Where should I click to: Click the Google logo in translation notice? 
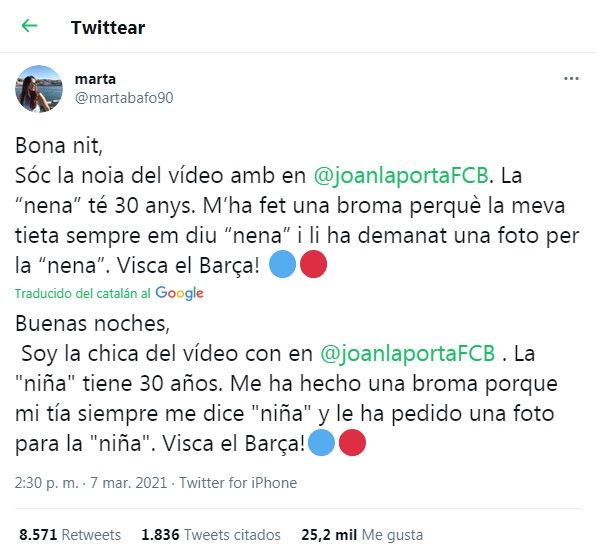pos(179,293)
